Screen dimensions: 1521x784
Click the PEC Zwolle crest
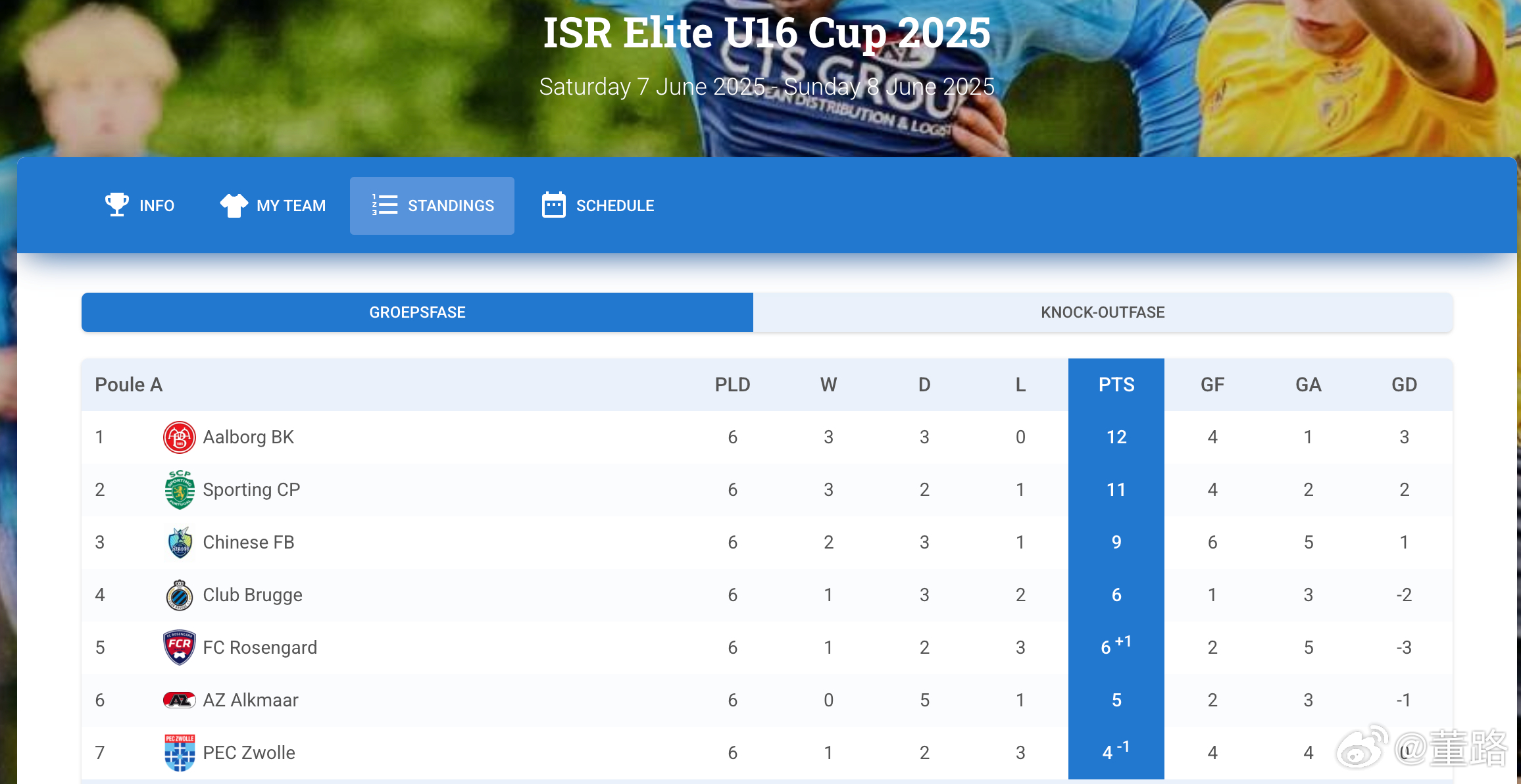click(179, 753)
